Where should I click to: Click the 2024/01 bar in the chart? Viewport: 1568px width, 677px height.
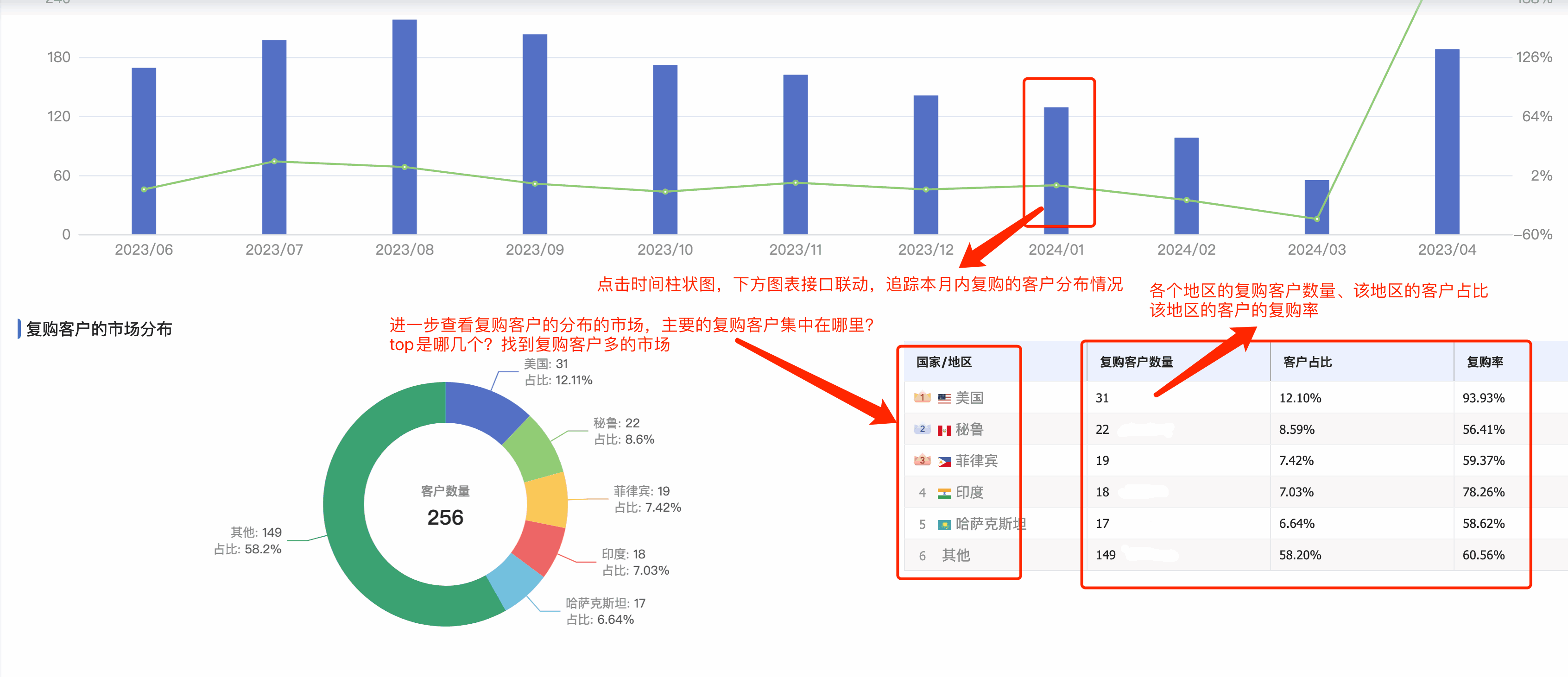coord(1056,171)
